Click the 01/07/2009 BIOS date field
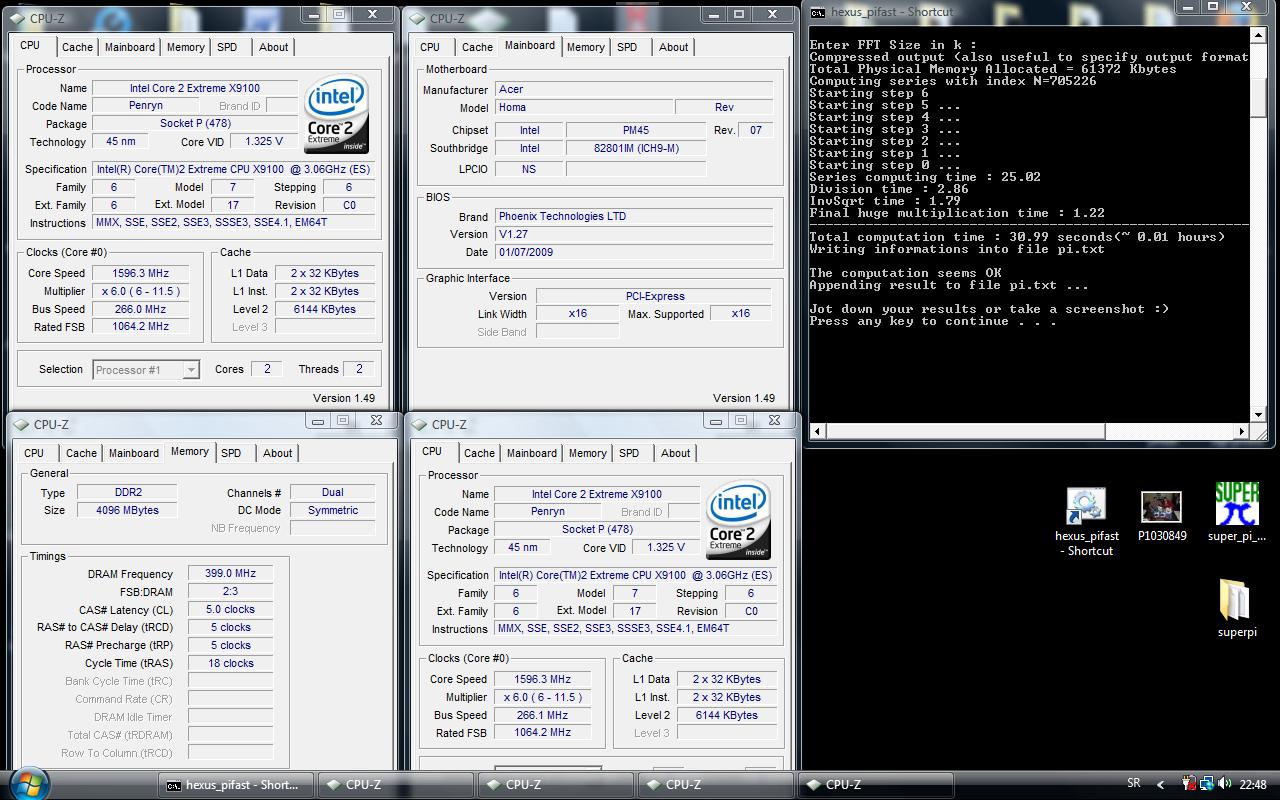The width and height of the screenshot is (1280, 800). click(x=634, y=253)
